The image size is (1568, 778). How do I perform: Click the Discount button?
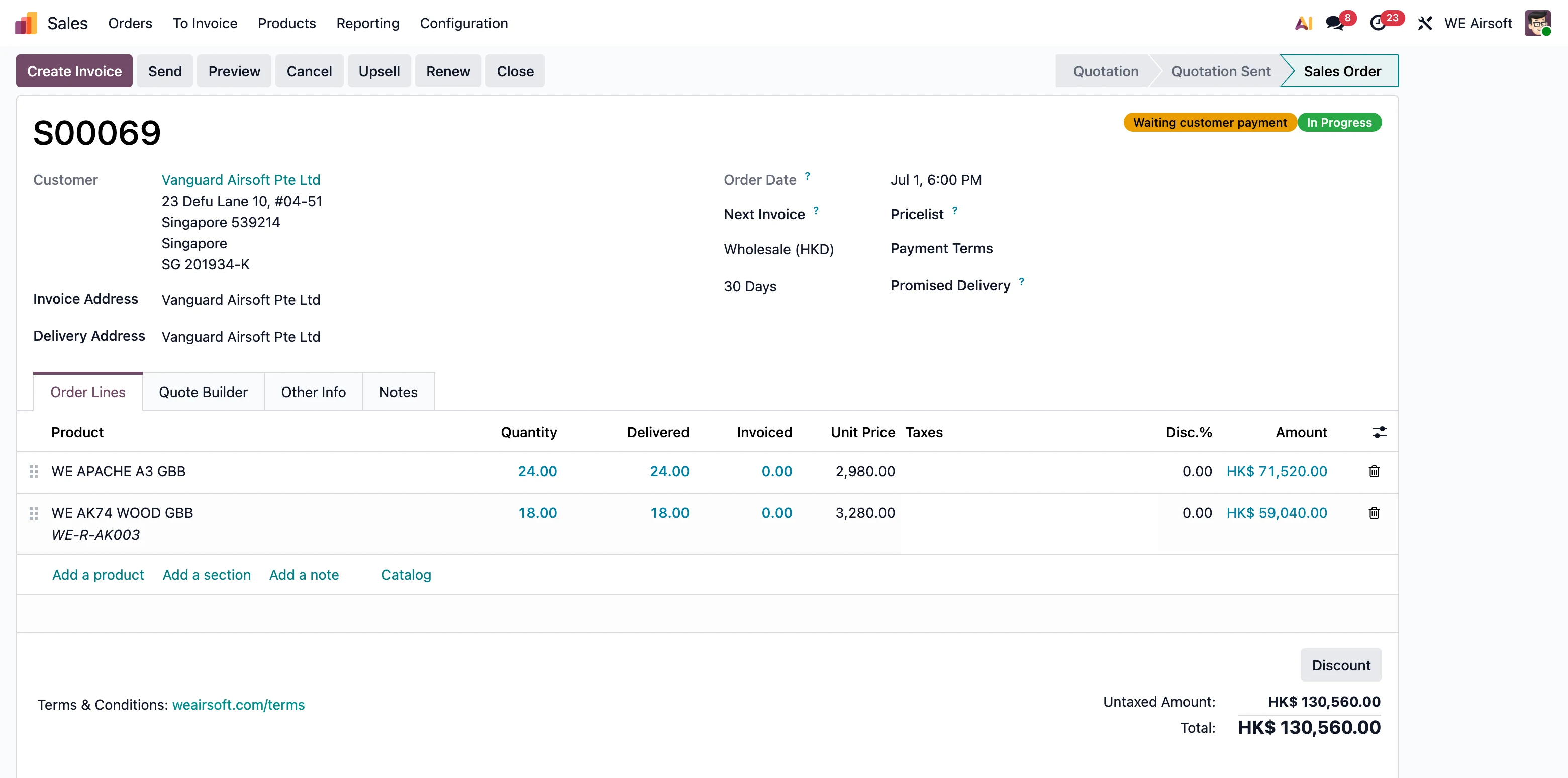(x=1341, y=665)
